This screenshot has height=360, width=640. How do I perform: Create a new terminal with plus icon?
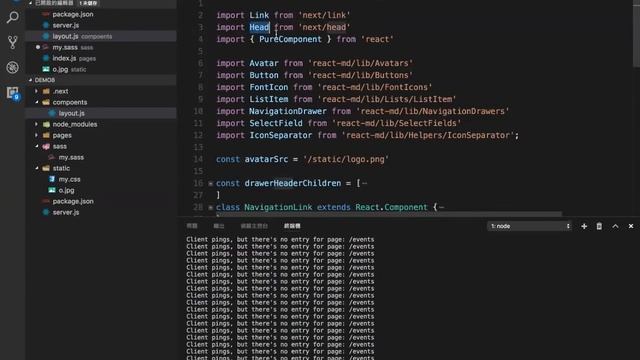584,226
